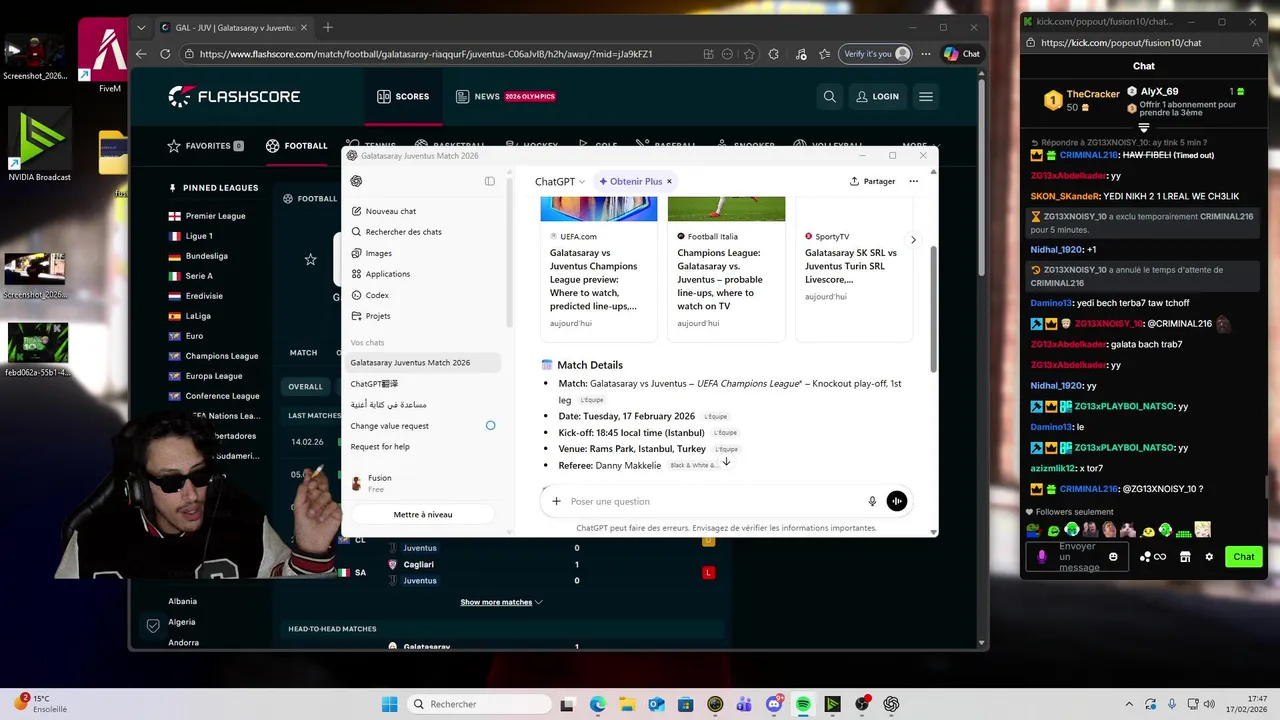Click the browser back arrow

click(141, 54)
